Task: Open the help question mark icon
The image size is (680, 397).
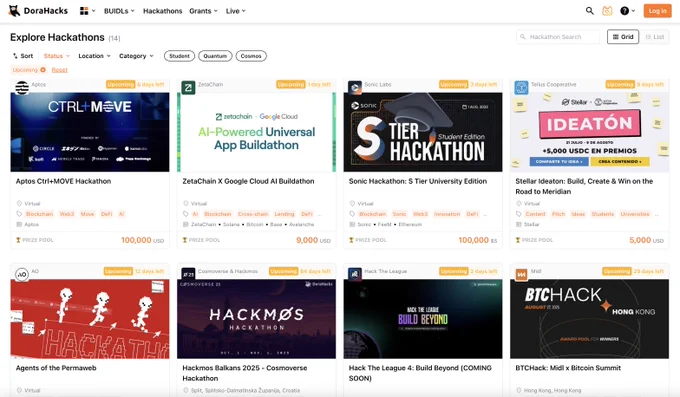Action: point(624,11)
